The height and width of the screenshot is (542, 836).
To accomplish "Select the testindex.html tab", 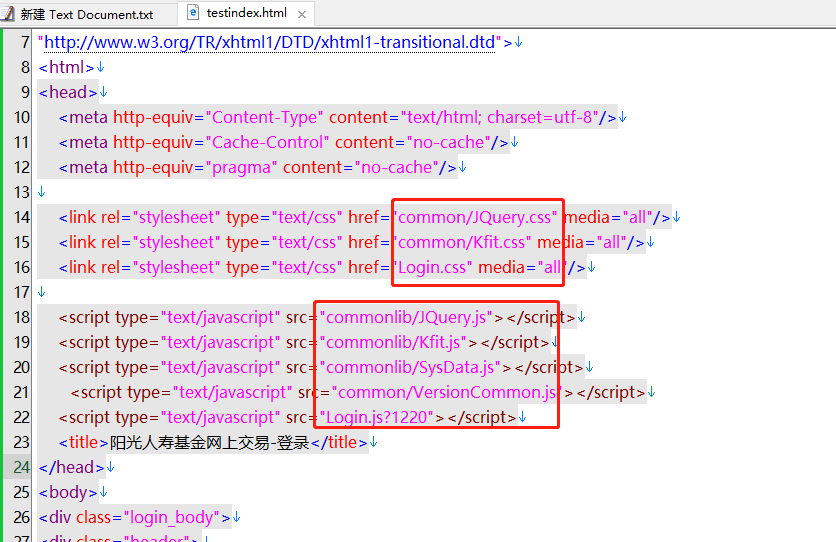I will (x=246, y=13).
